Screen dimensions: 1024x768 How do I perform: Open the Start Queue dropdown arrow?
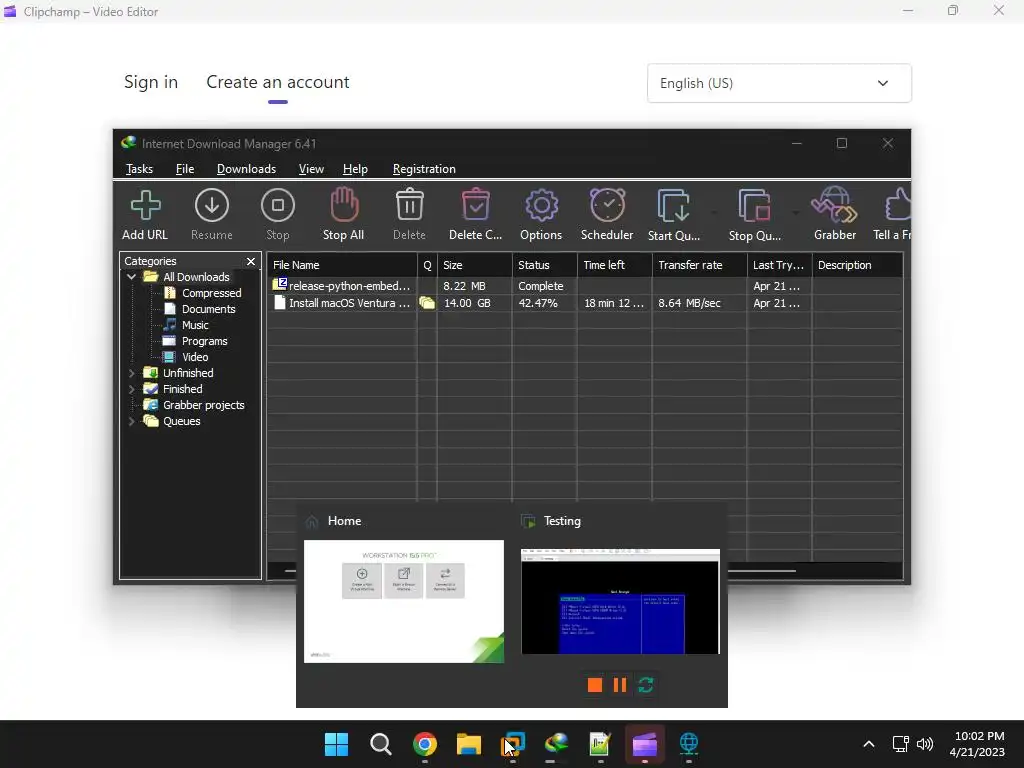click(x=714, y=212)
